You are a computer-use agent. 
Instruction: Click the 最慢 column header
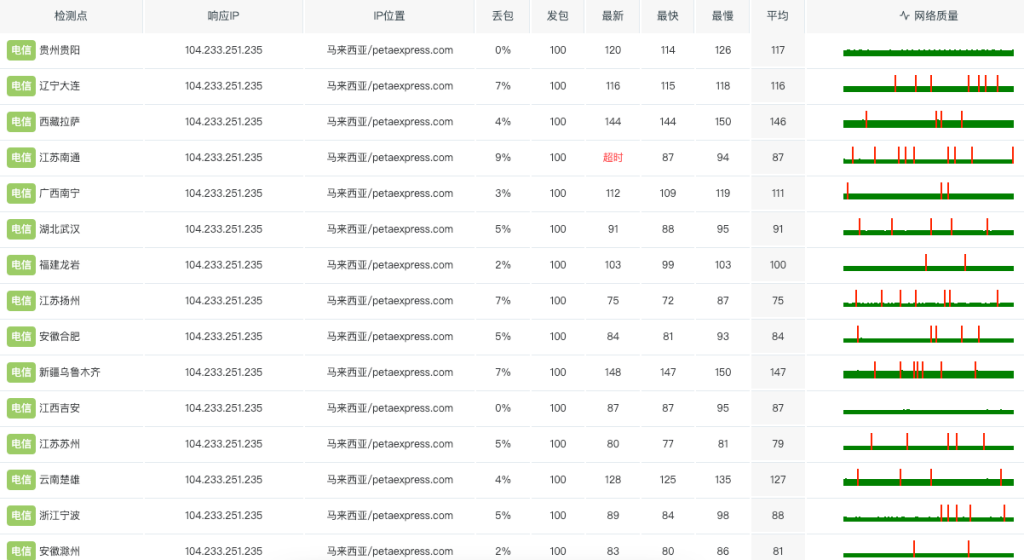(722, 16)
